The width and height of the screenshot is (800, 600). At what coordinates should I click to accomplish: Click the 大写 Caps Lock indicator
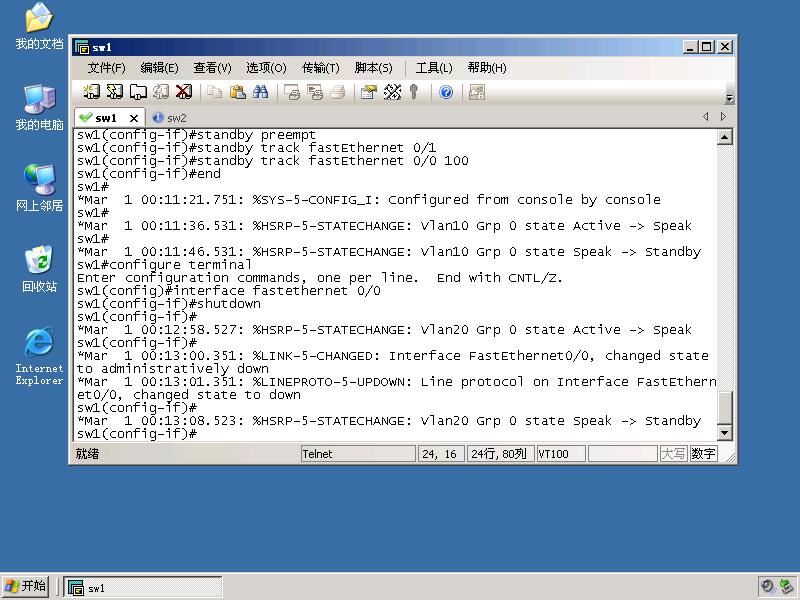tap(673, 454)
